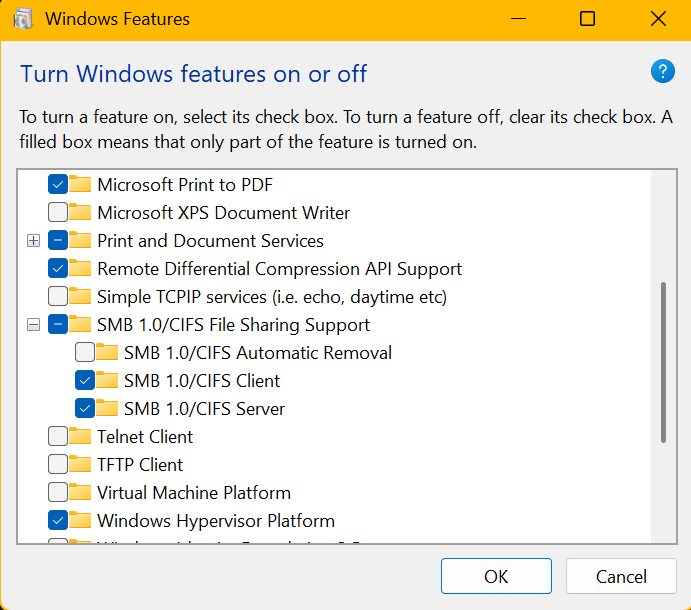Uncheck Windows Hypervisor Platform
Image resolution: width=691 pixels, height=610 pixels.
point(58,520)
